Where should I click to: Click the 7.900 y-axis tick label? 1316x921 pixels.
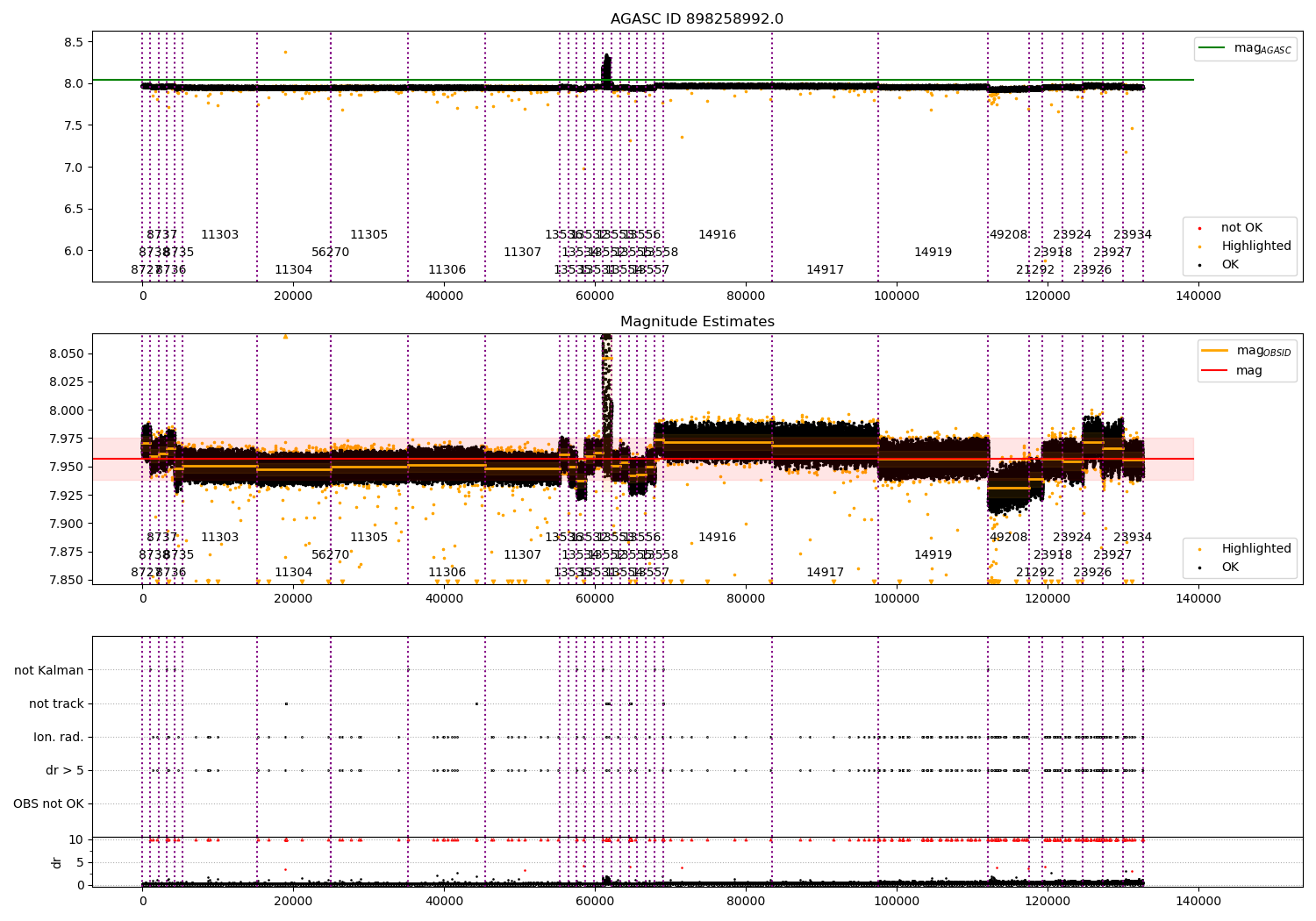coord(67,524)
